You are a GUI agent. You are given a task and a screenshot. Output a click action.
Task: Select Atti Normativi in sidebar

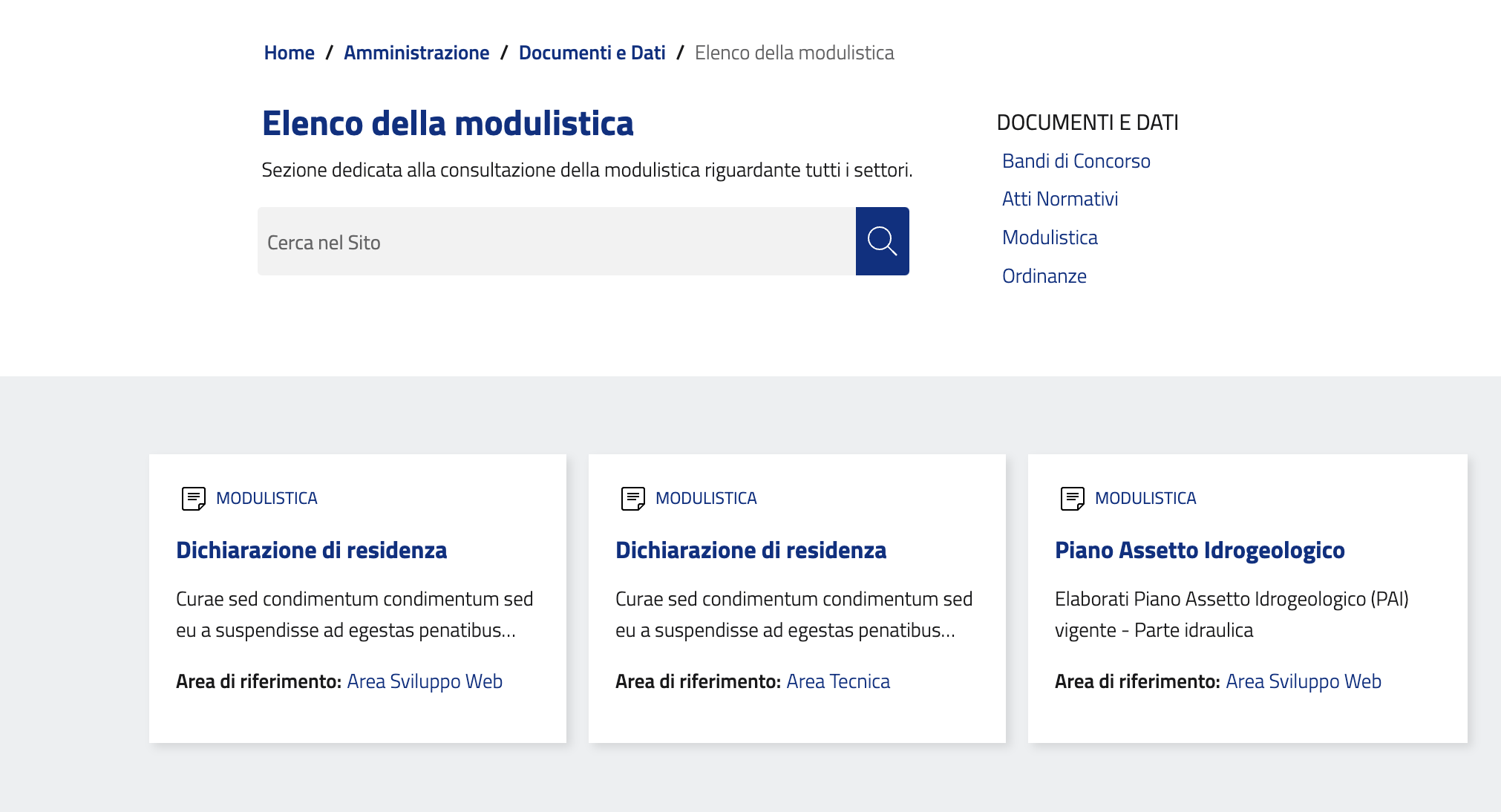coord(1059,199)
